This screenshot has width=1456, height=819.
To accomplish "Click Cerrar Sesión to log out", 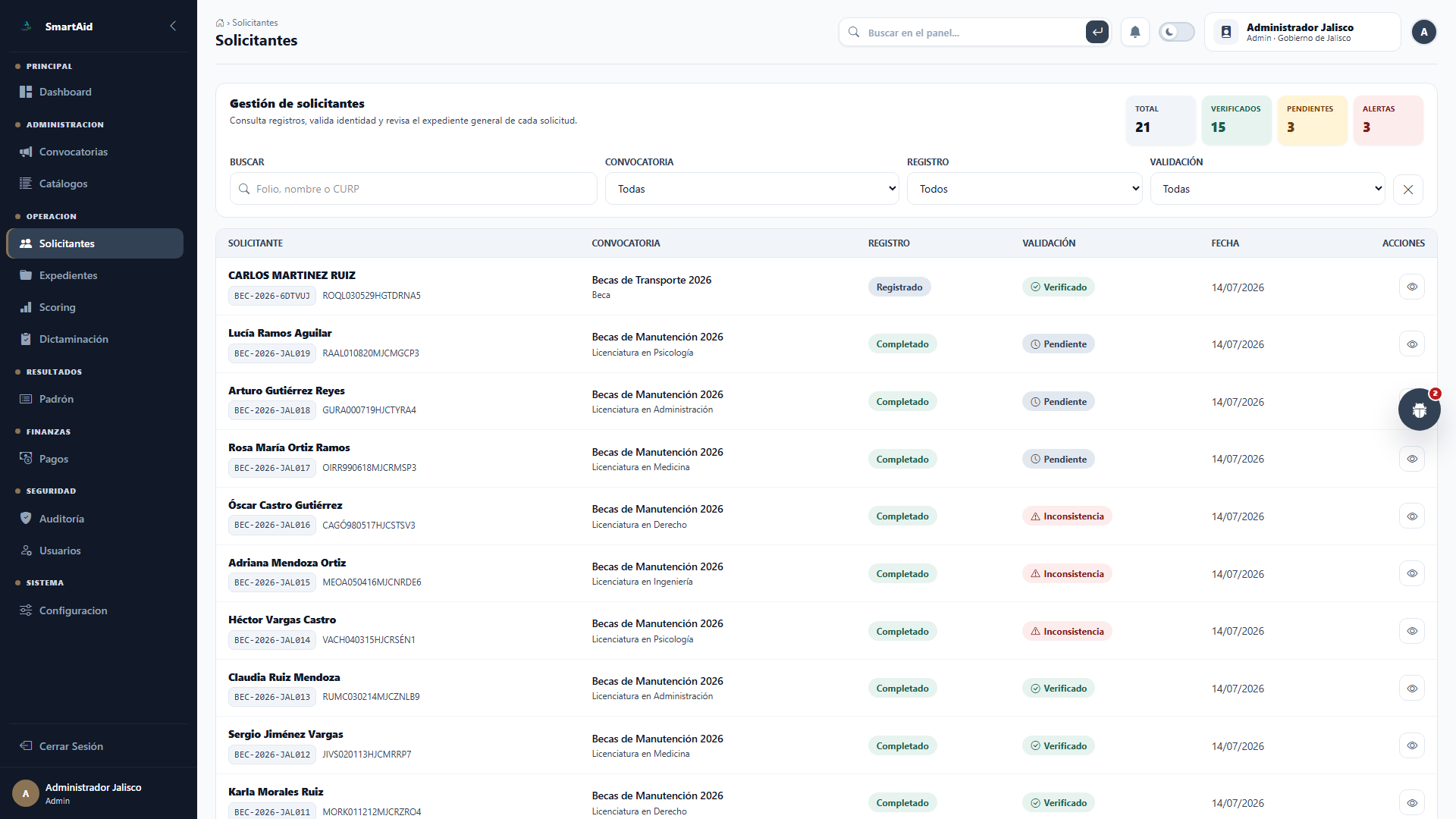I will (x=95, y=746).
